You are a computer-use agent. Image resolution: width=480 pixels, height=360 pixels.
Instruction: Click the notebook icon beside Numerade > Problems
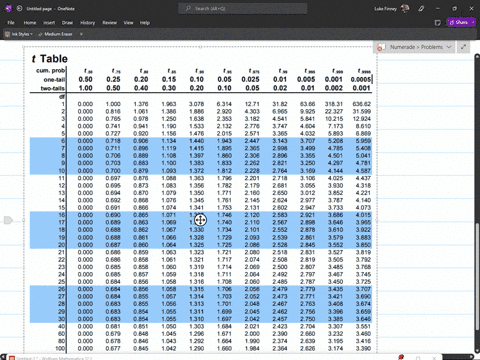381,47
